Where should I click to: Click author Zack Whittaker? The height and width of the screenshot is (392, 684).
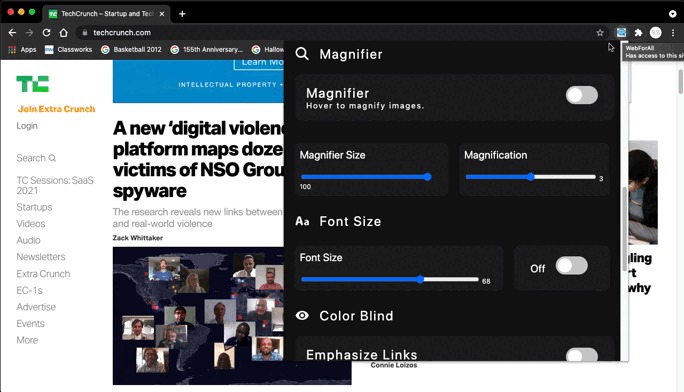(x=138, y=238)
